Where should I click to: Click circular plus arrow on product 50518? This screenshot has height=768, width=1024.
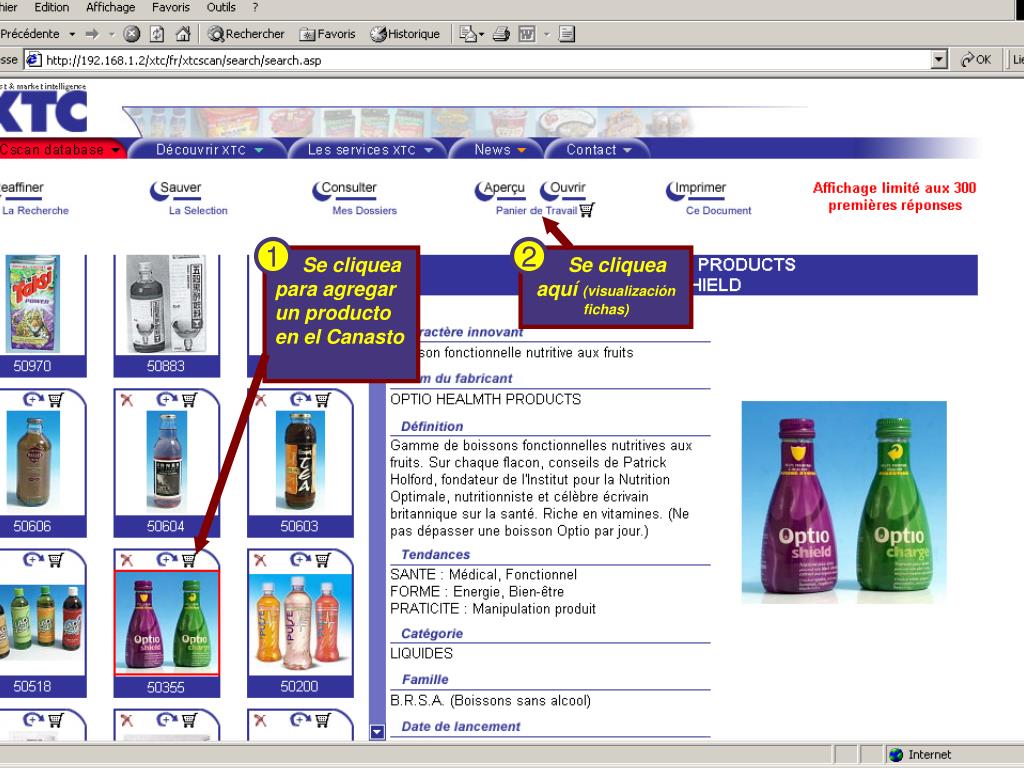[x=33, y=559]
